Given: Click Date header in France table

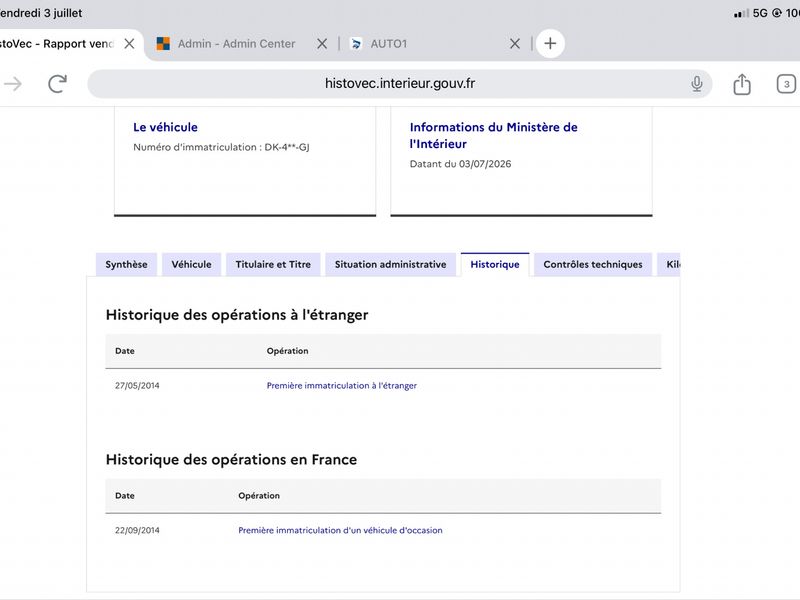Looking at the screenshot, I should [125, 495].
